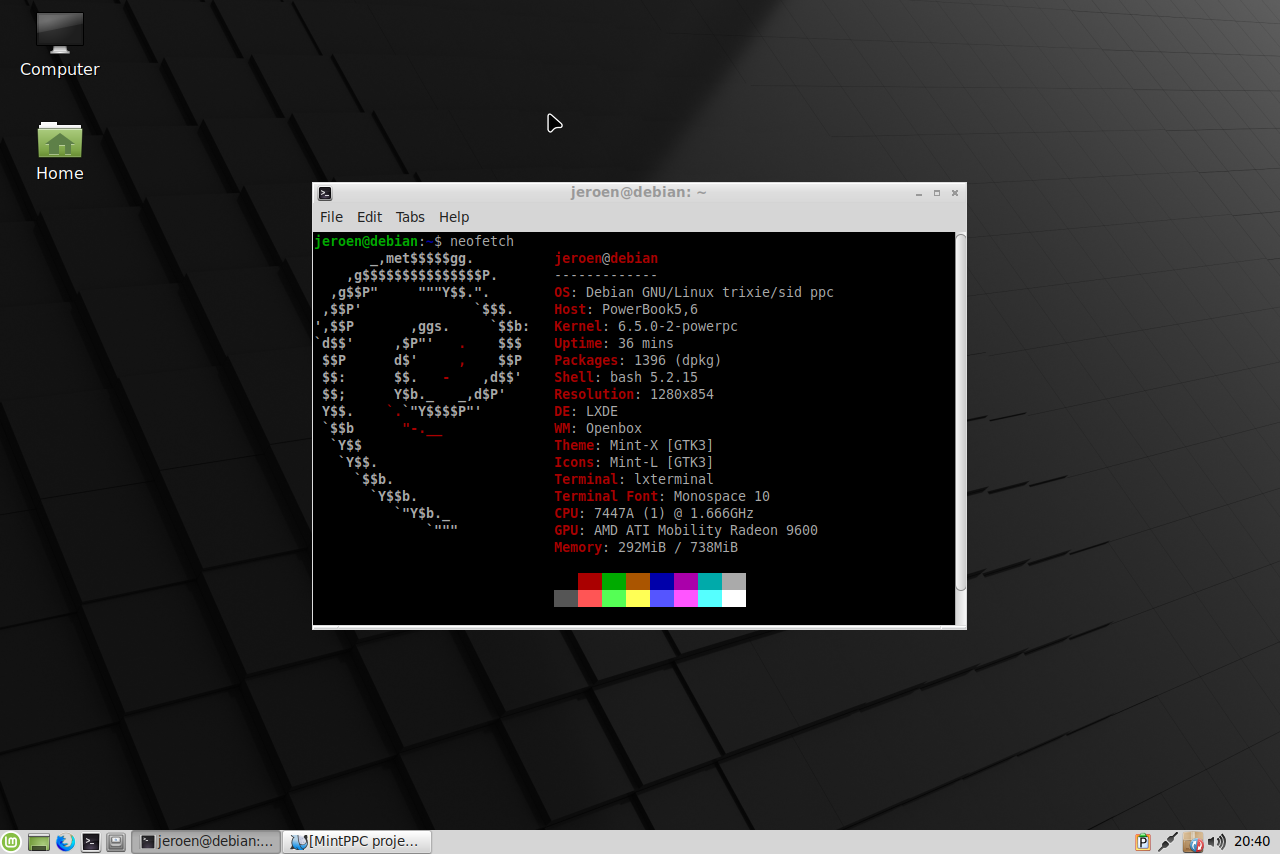Screen dimensions: 1280x854
Task: Click the red color block in neofetch palette
Action: 590,581
